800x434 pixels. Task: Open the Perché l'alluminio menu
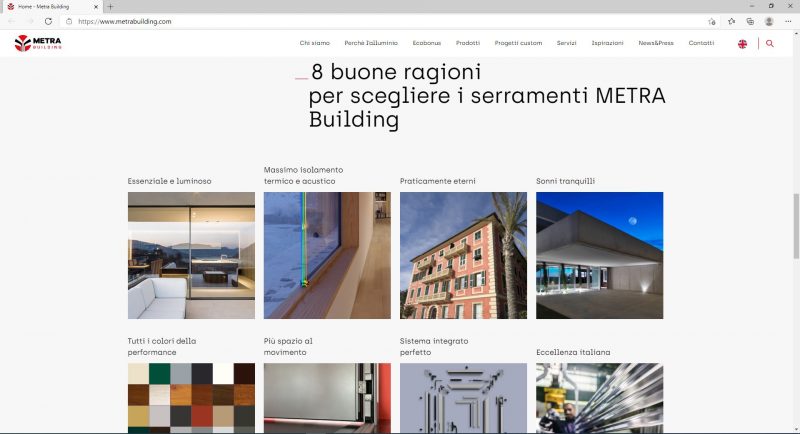(371, 43)
